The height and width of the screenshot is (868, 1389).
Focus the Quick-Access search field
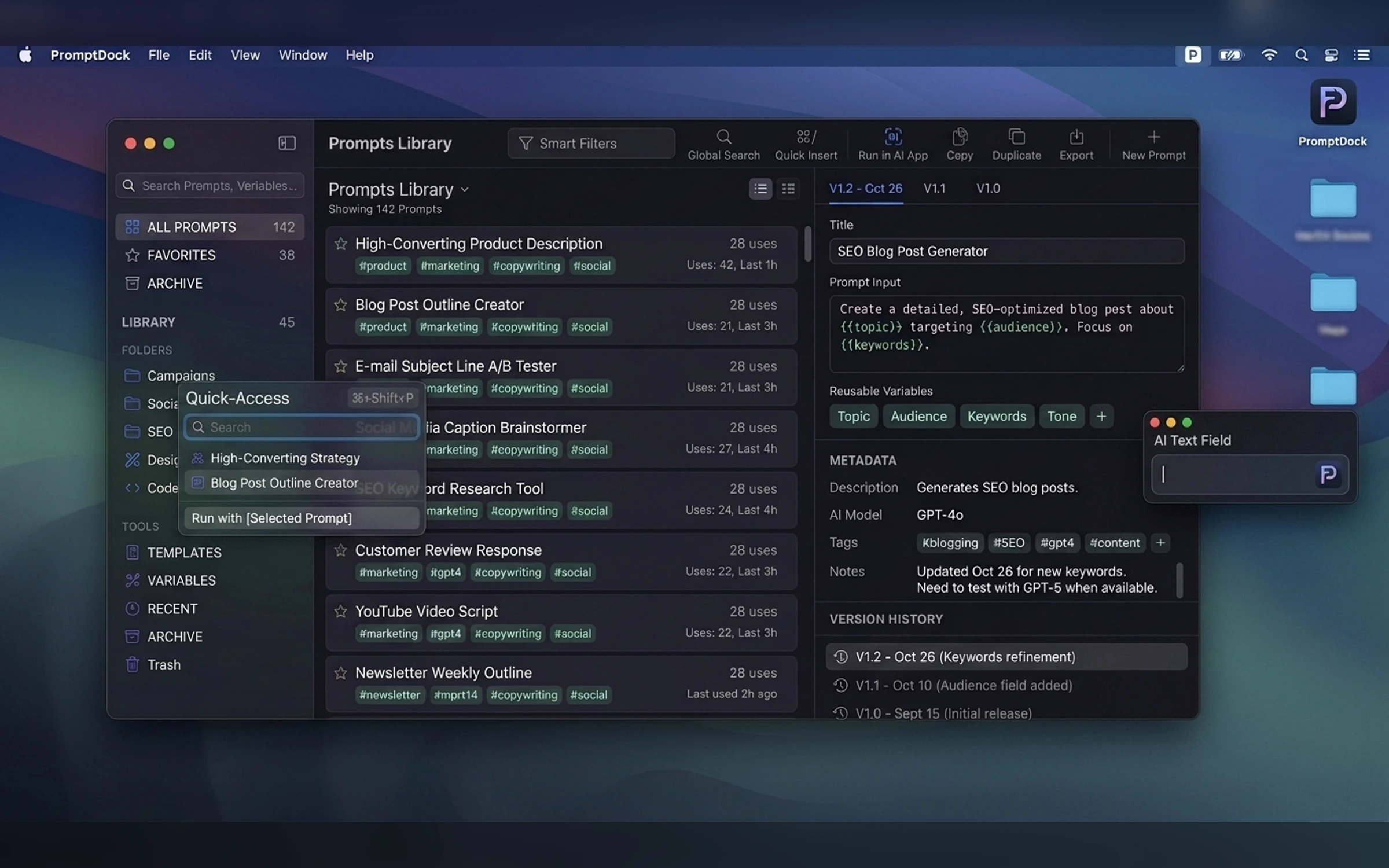point(302,427)
